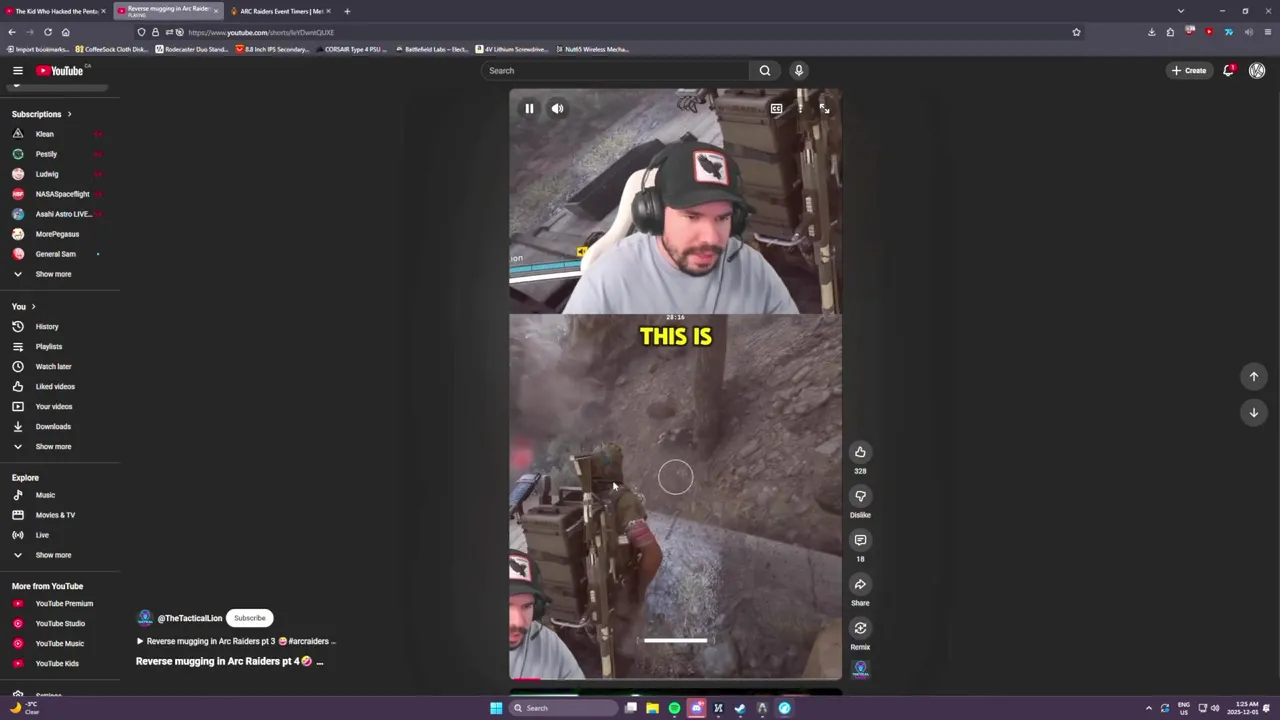Open the sound source thumbnail below Remix
This screenshot has height=720, width=1280.
point(860,669)
